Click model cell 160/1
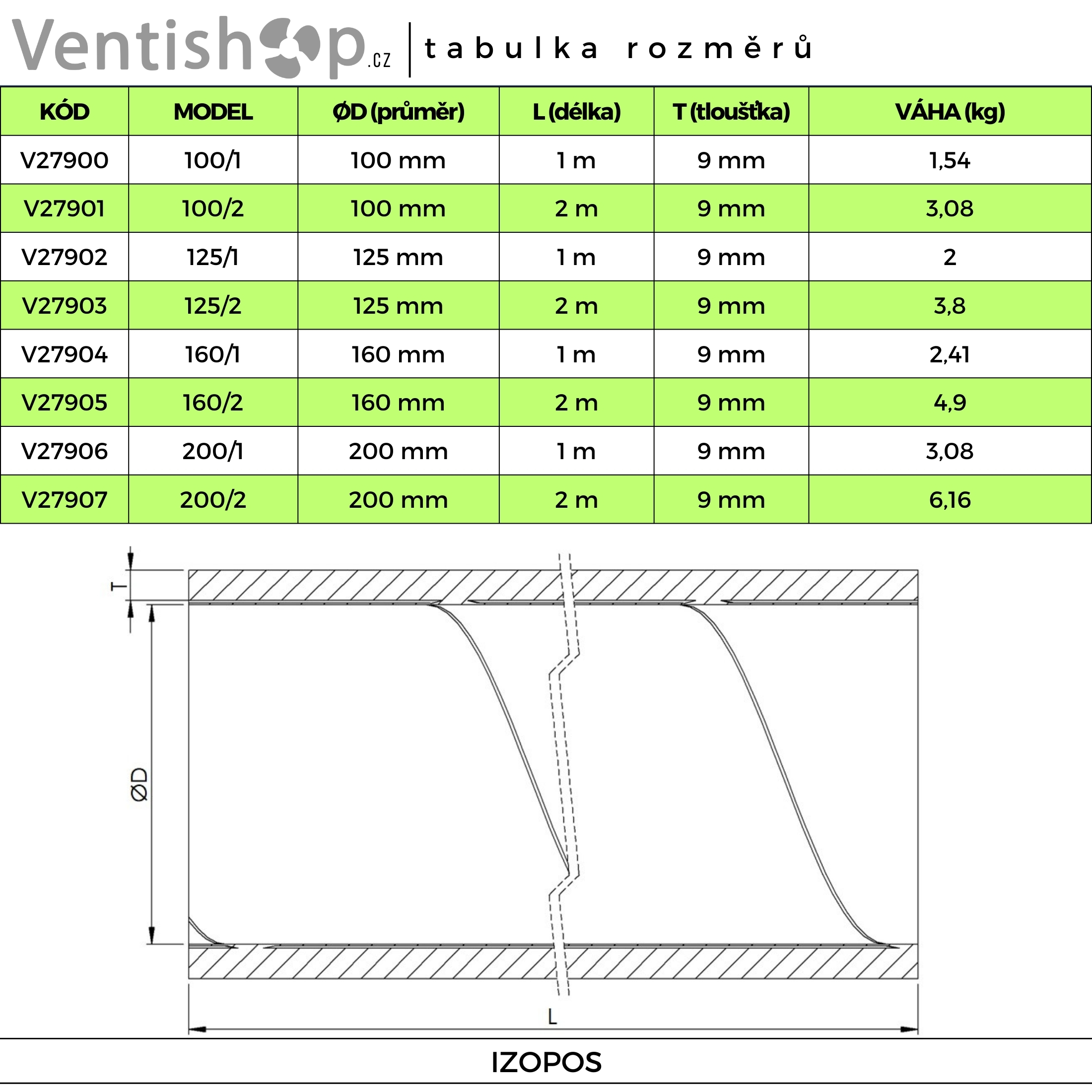The width and height of the screenshot is (1092, 1092). pos(213,354)
